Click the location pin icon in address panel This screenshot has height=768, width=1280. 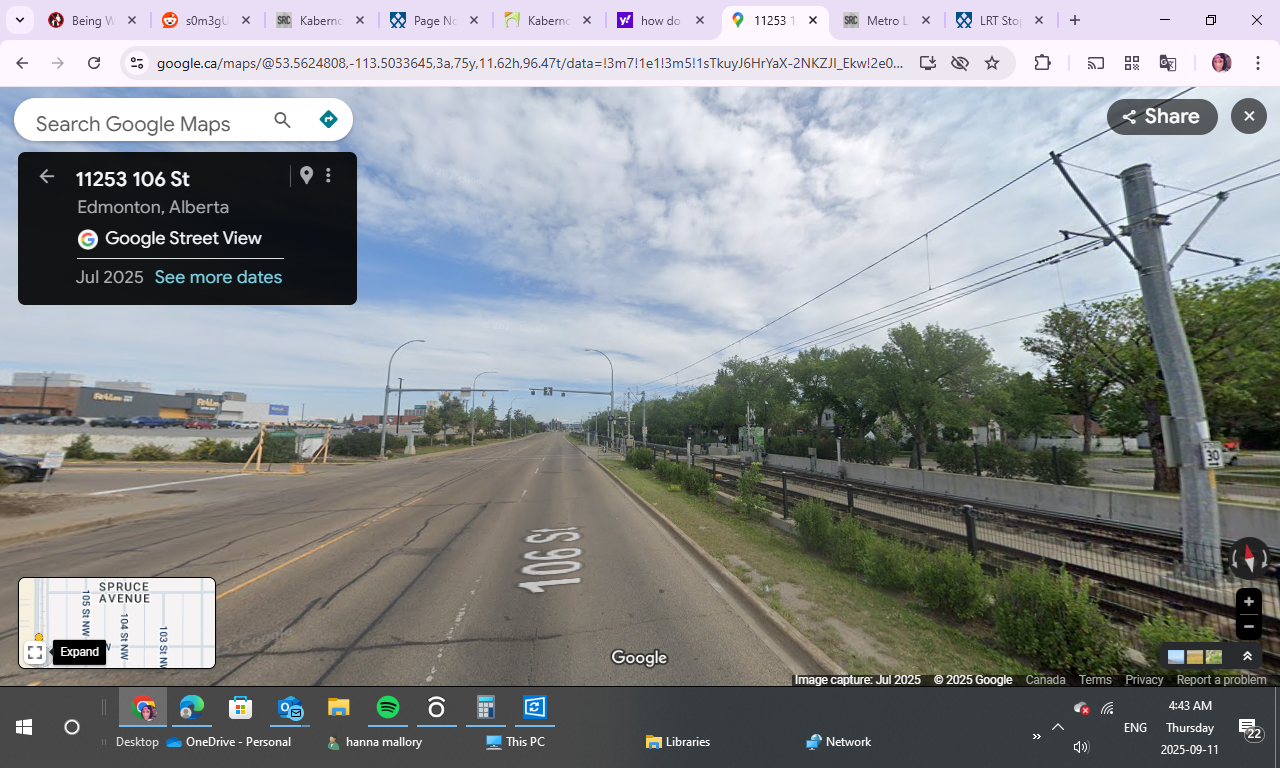tap(306, 176)
